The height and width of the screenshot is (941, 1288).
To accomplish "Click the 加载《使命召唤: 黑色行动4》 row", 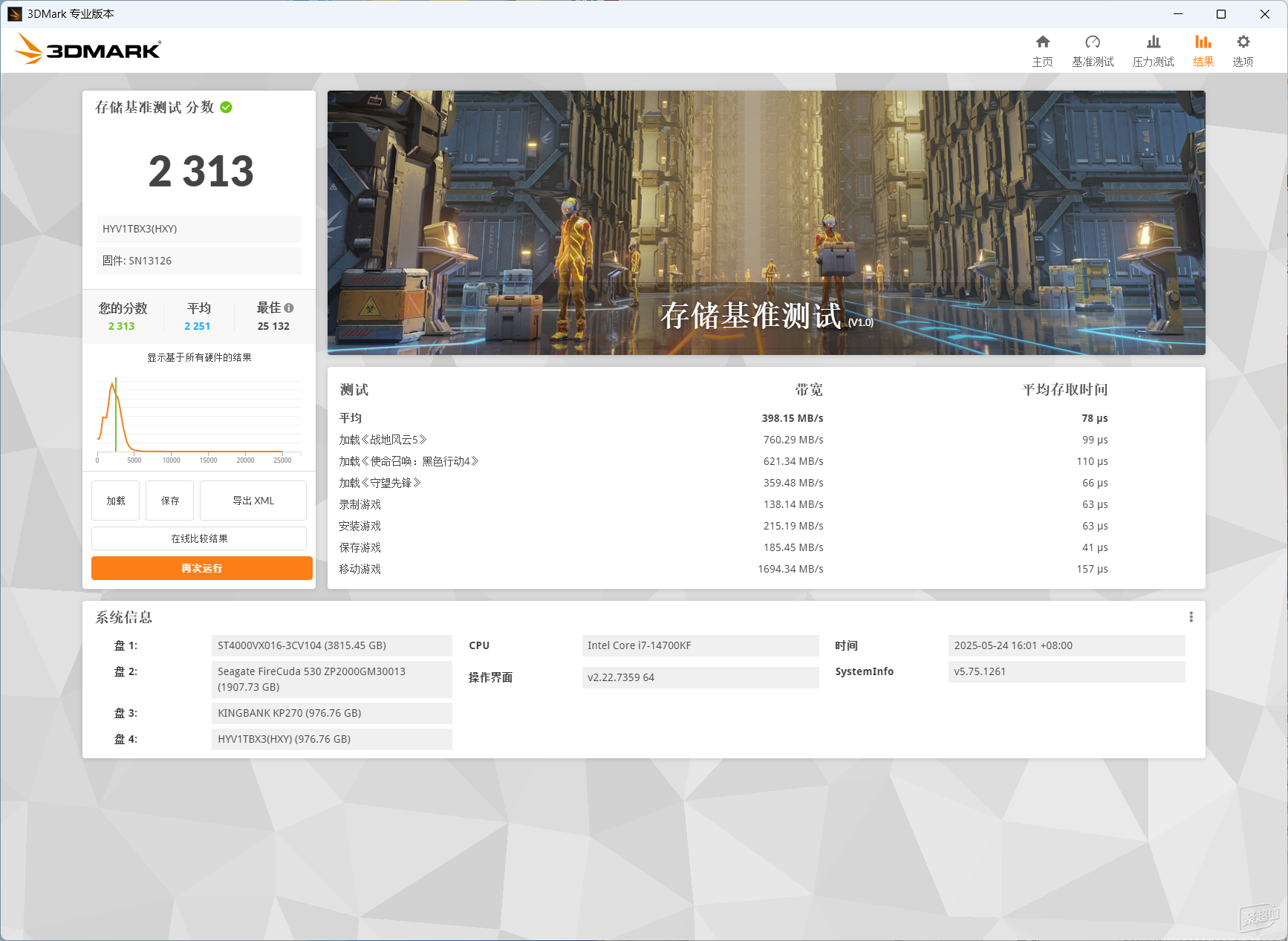I will point(767,461).
